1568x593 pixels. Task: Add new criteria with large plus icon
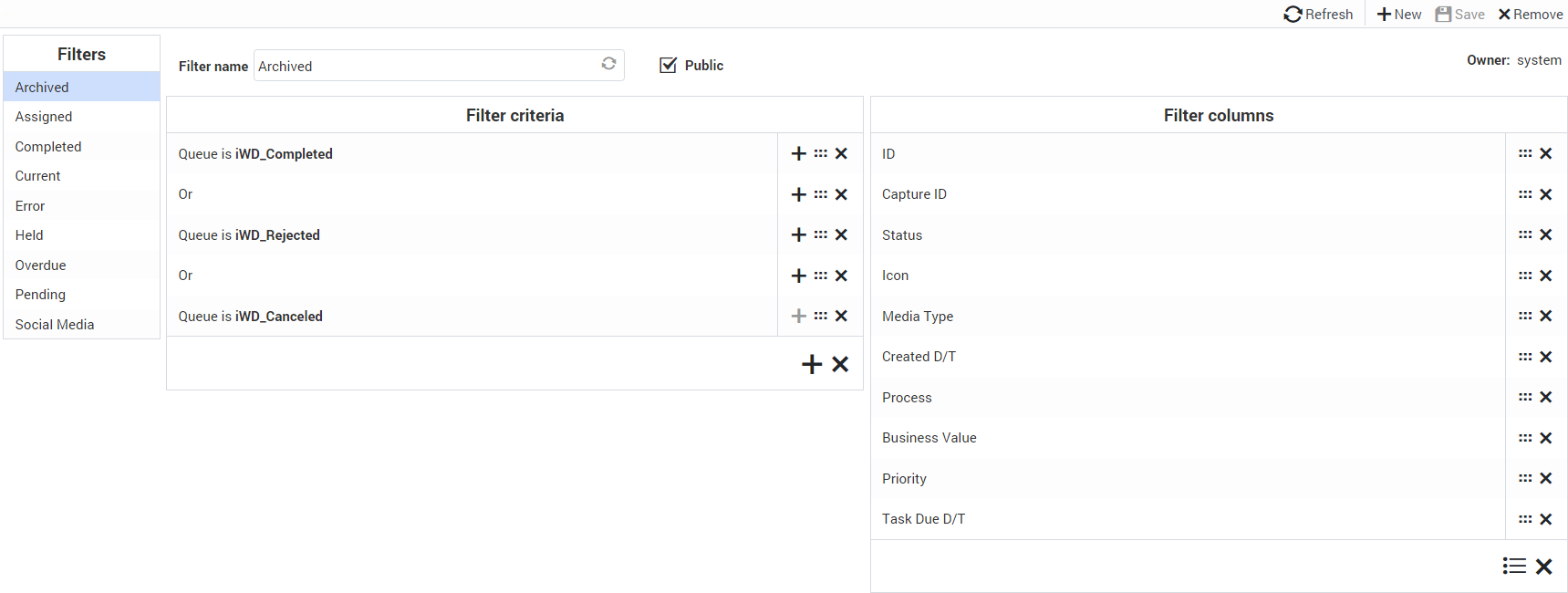pyautogui.click(x=811, y=365)
